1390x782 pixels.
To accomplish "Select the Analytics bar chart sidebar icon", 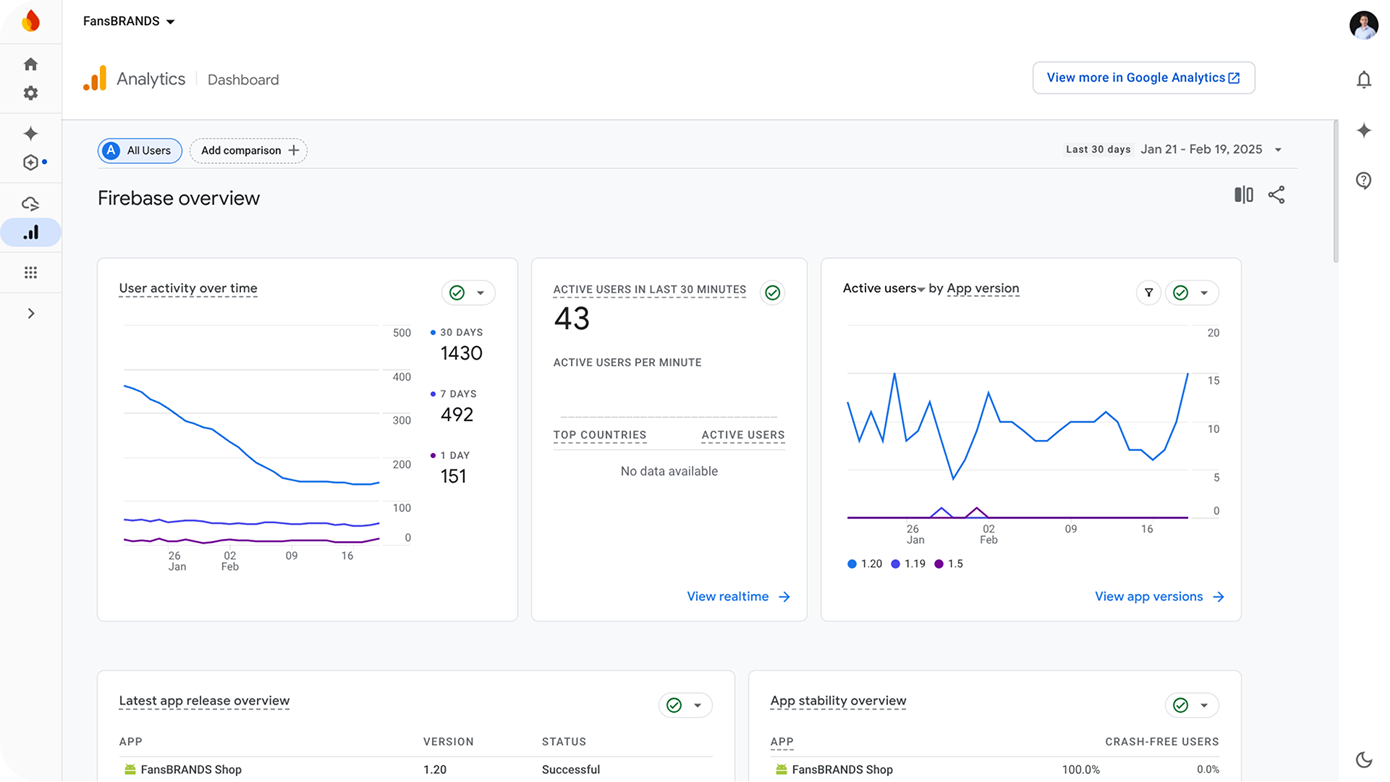I will (31, 233).
